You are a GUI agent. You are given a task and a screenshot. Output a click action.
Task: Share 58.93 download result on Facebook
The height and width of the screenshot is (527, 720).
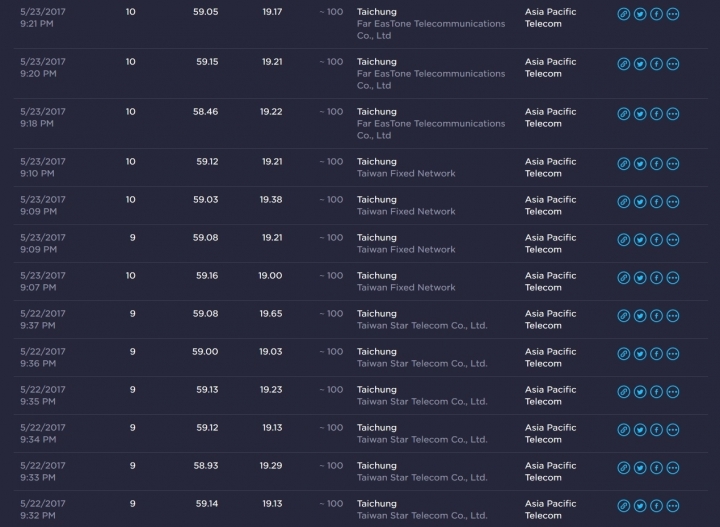click(656, 468)
